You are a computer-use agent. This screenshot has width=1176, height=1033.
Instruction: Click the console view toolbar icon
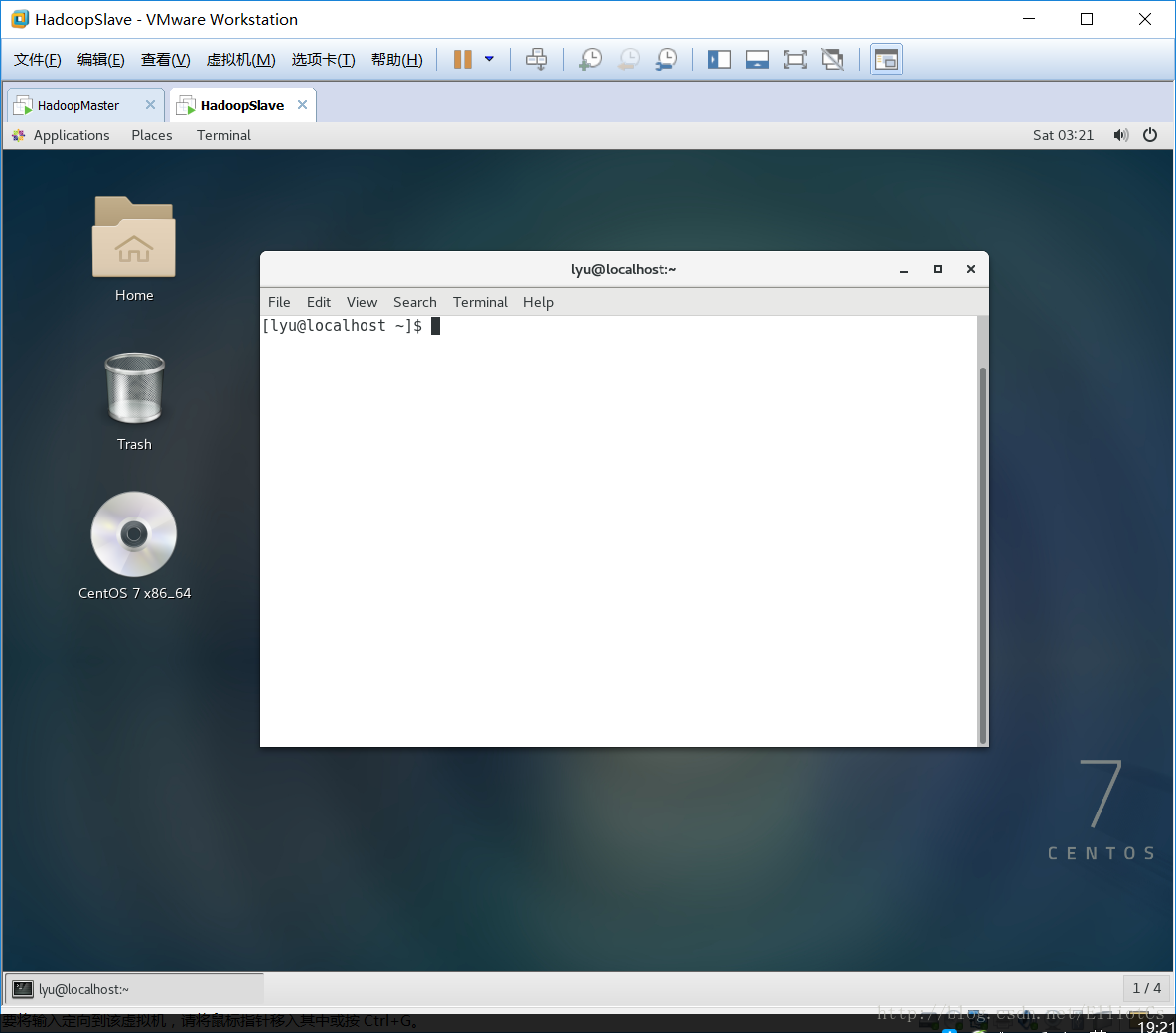[886, 60]
